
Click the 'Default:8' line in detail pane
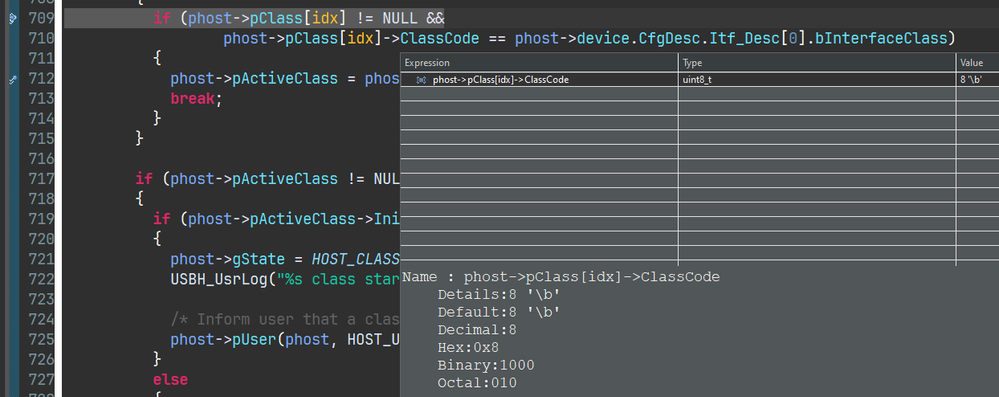pos(499,312)
